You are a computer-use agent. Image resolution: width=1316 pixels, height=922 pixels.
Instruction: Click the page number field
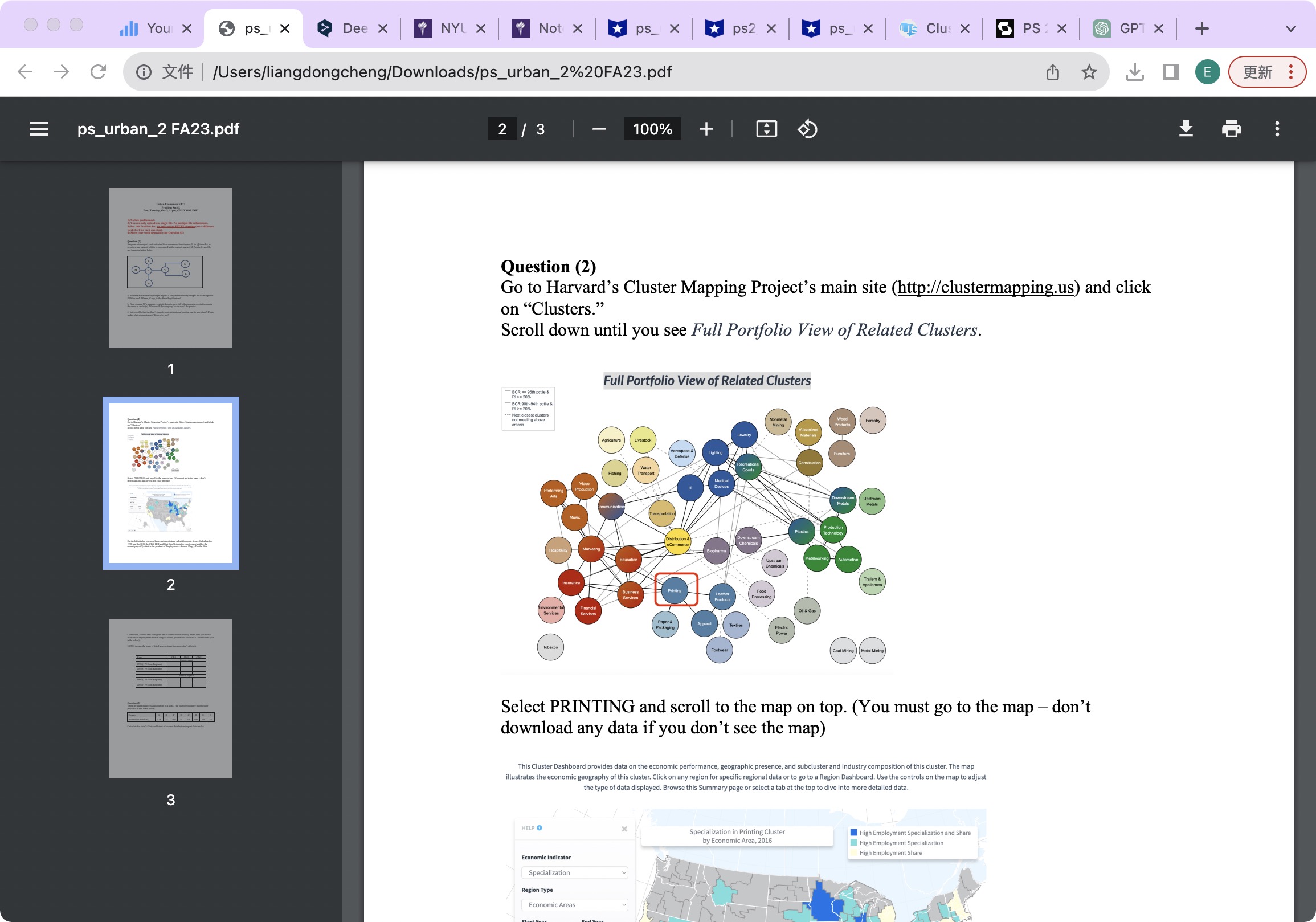pos(502,129)
